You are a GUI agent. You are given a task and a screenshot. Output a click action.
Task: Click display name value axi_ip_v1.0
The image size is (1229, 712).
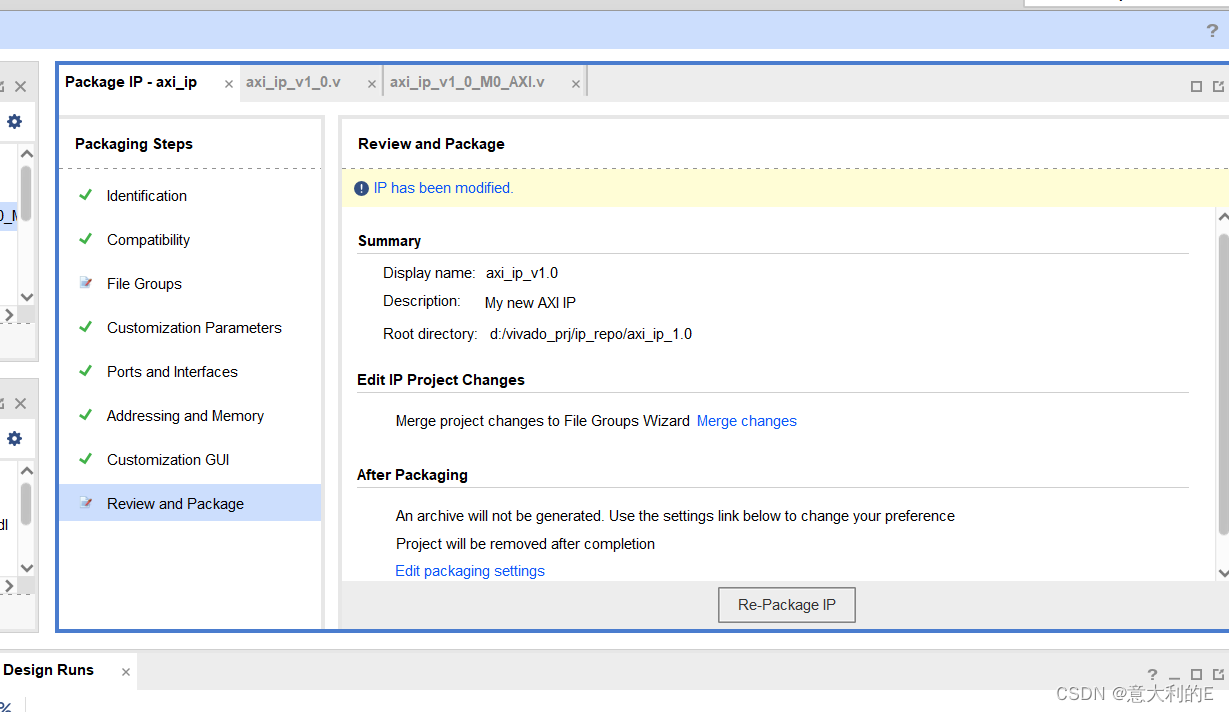522,273
